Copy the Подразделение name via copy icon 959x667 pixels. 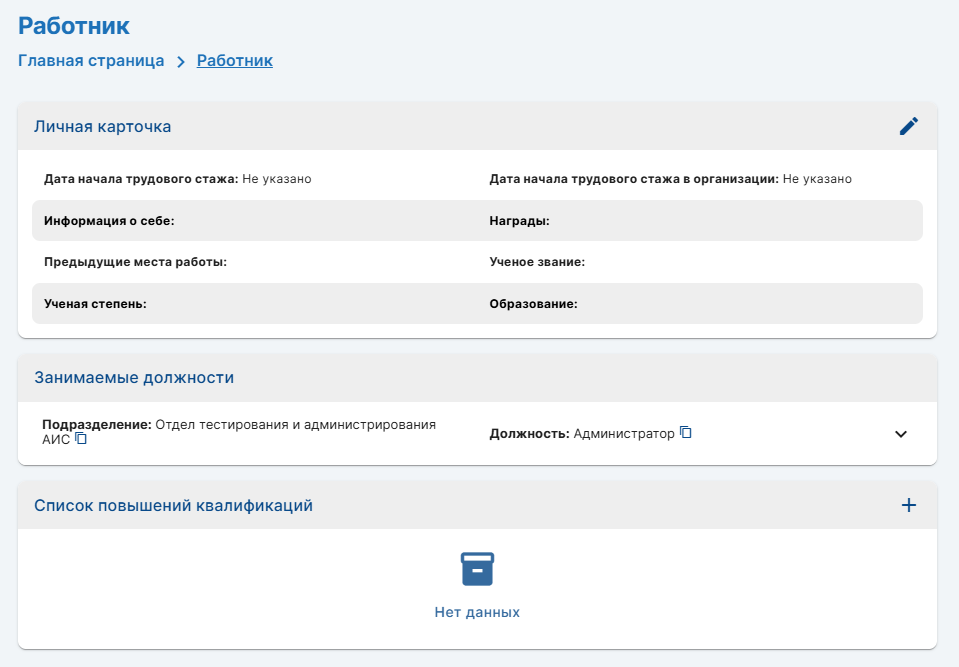point(81,438)
